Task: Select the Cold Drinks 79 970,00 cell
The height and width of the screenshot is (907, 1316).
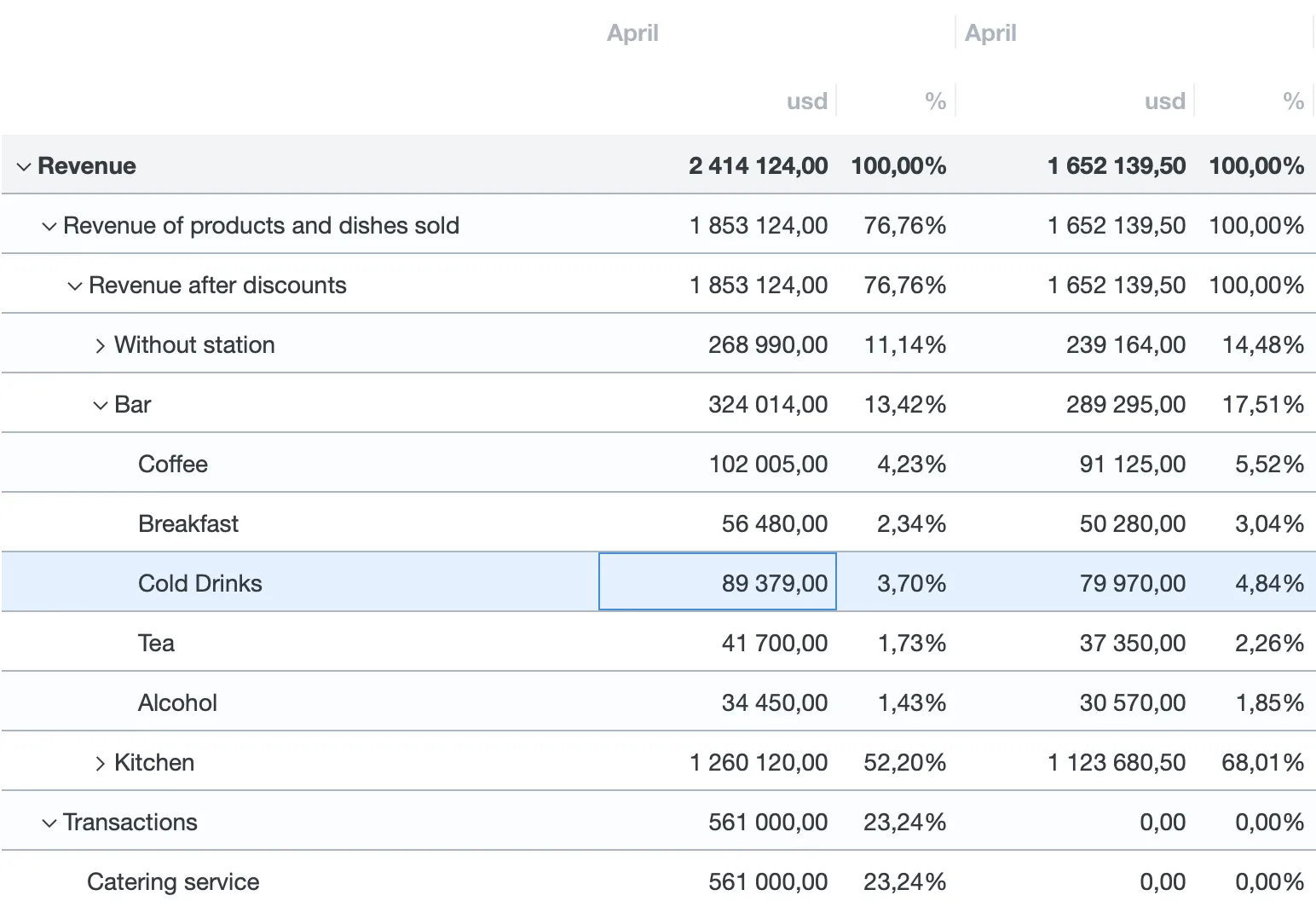Action: tap(1132, 584)
